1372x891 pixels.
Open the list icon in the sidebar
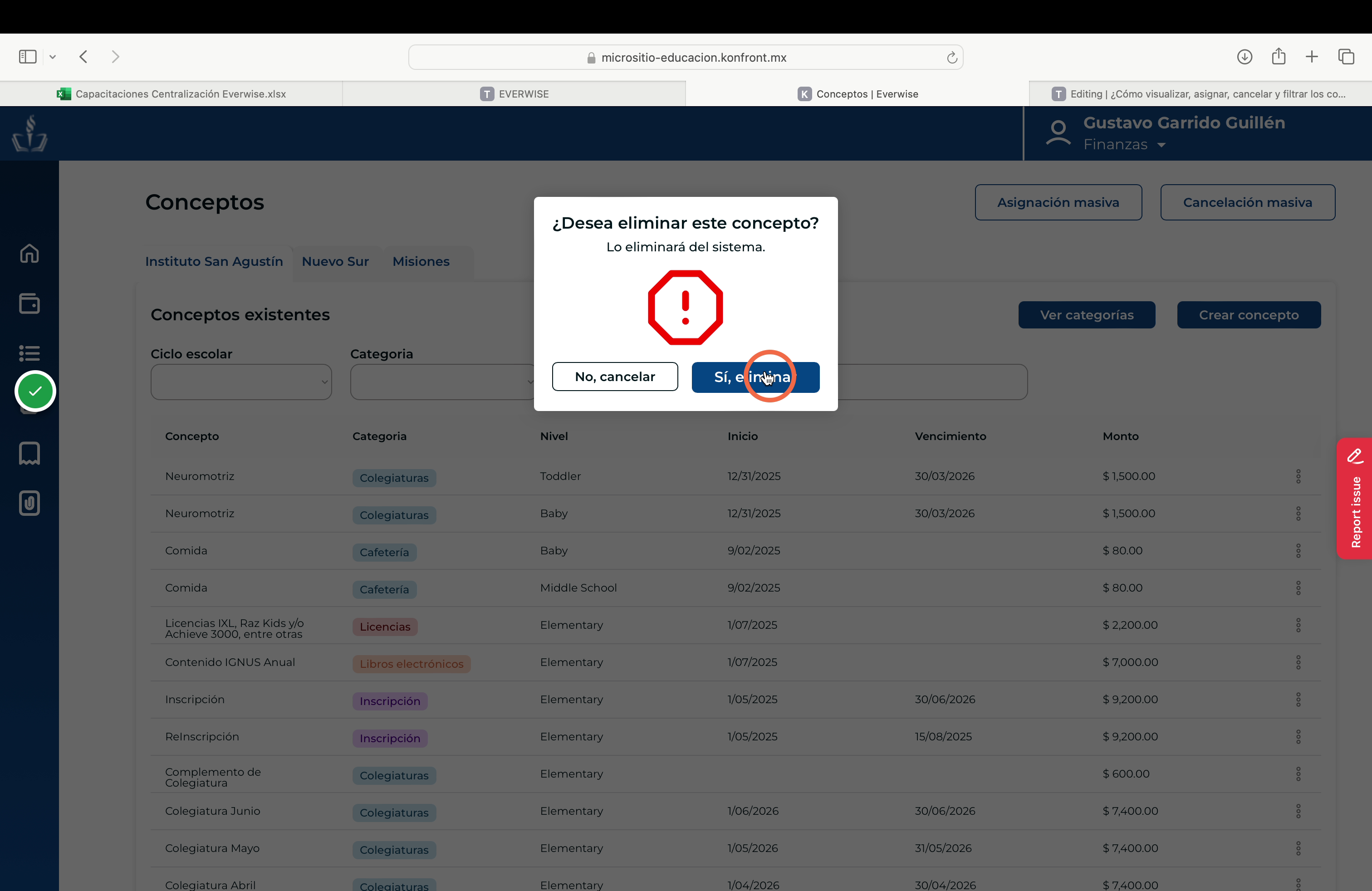click(x=29, y=352)
